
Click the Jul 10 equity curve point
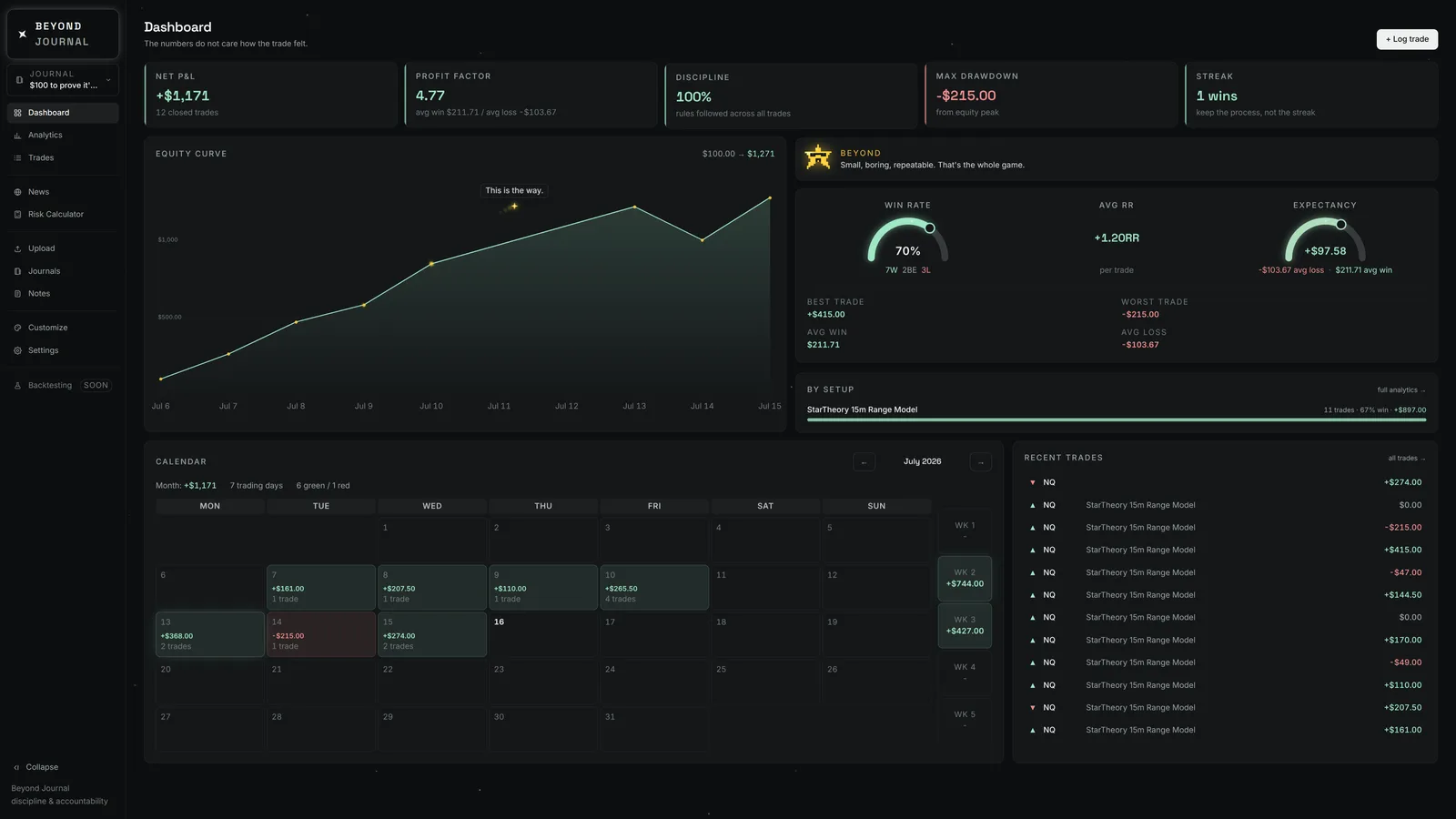coord(431,264)
